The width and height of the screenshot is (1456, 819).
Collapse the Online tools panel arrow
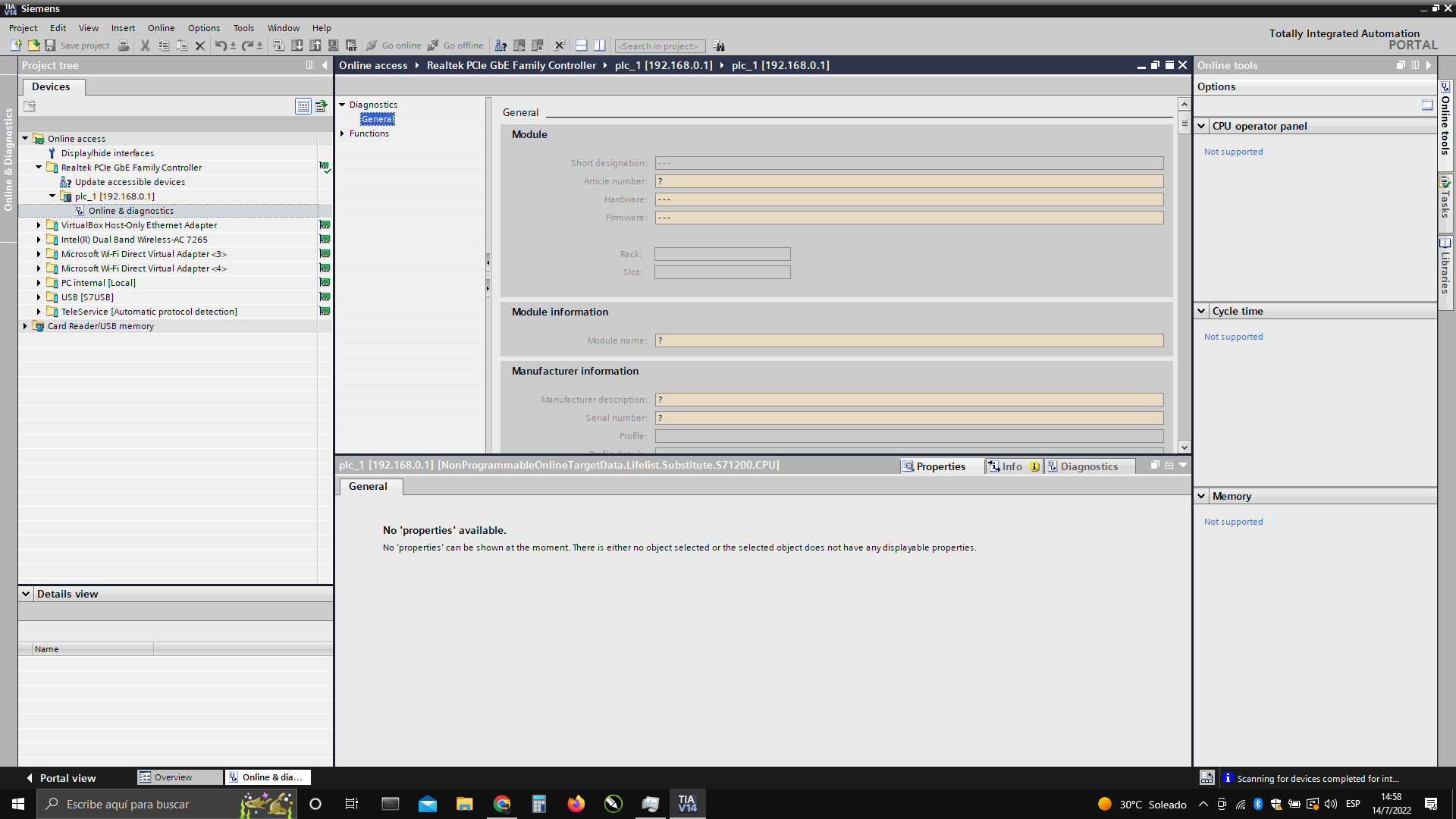(x=1429, y=65)
